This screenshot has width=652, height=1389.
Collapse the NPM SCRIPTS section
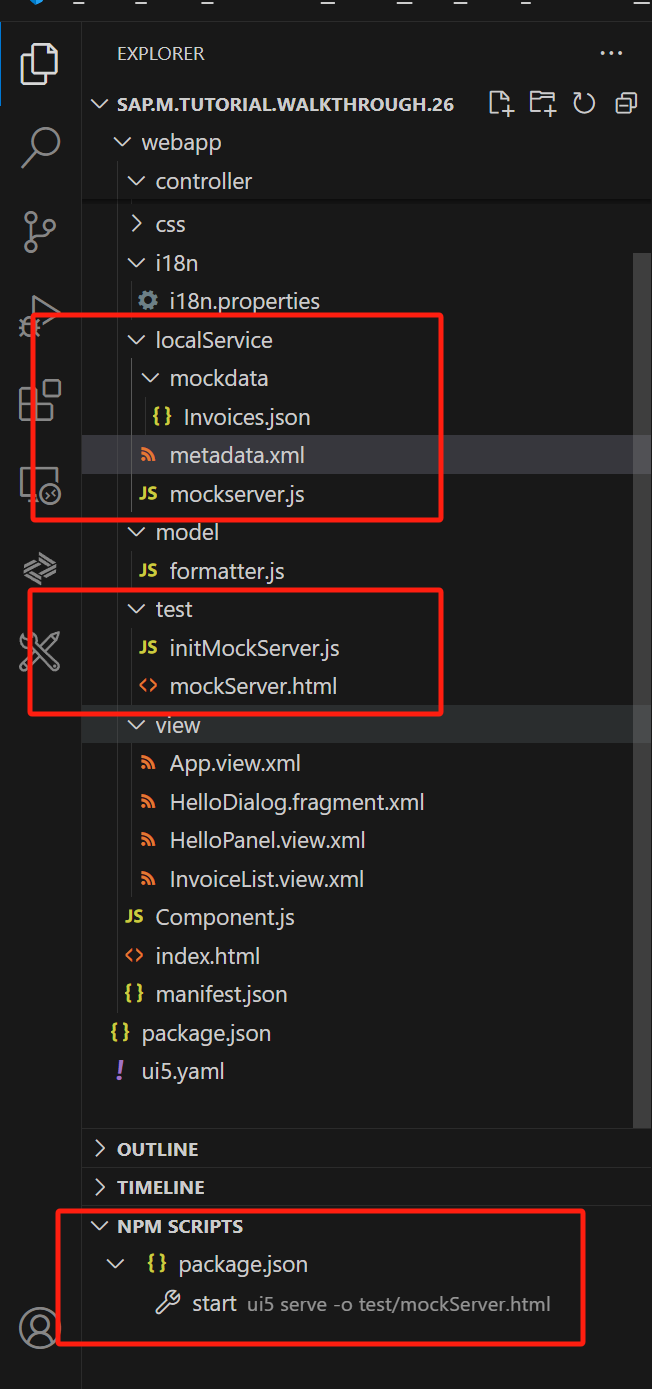[179, 1226]
